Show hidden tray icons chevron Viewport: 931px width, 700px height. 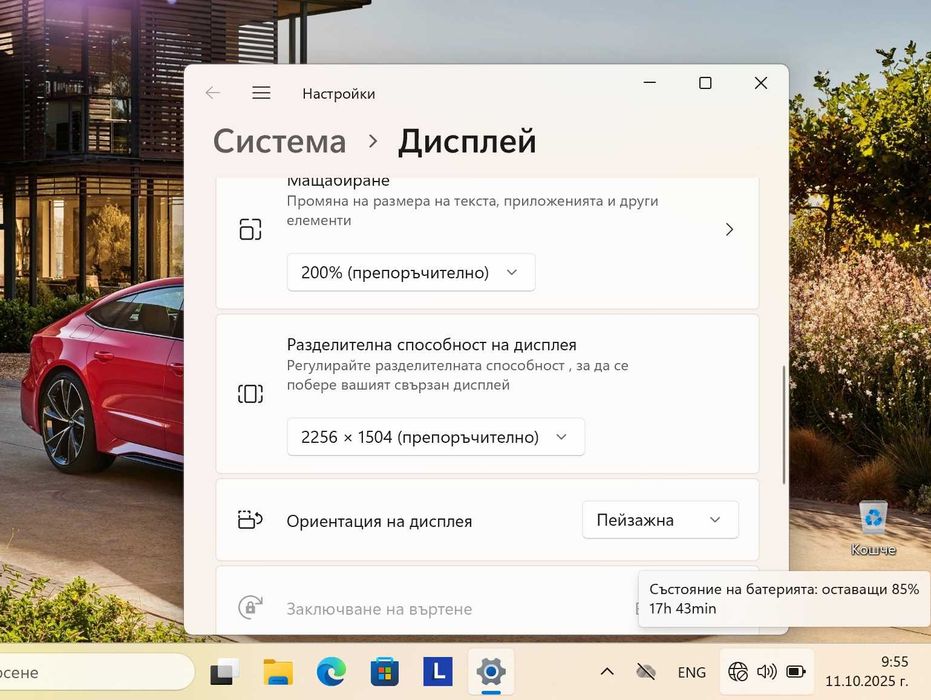coord(607,672)
